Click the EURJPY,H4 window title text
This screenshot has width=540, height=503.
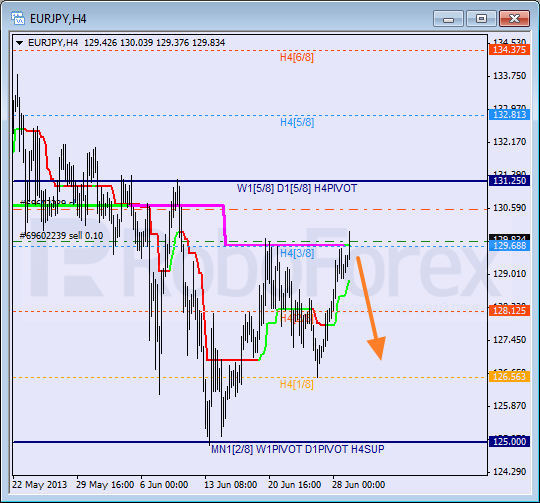[x=58, y=19]
